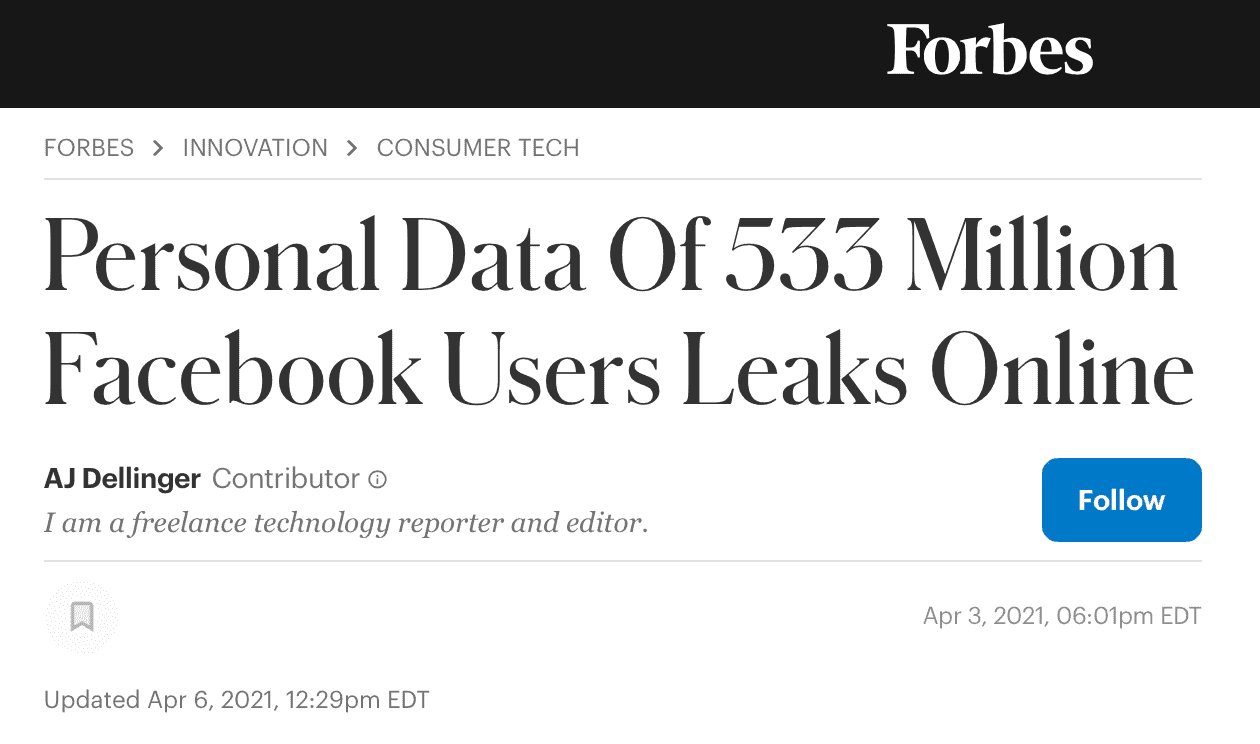Viewport: 1260px width, 744px height.
Task: Click the chevron after the FORBES breadcrumb
Action: point(158,148)
